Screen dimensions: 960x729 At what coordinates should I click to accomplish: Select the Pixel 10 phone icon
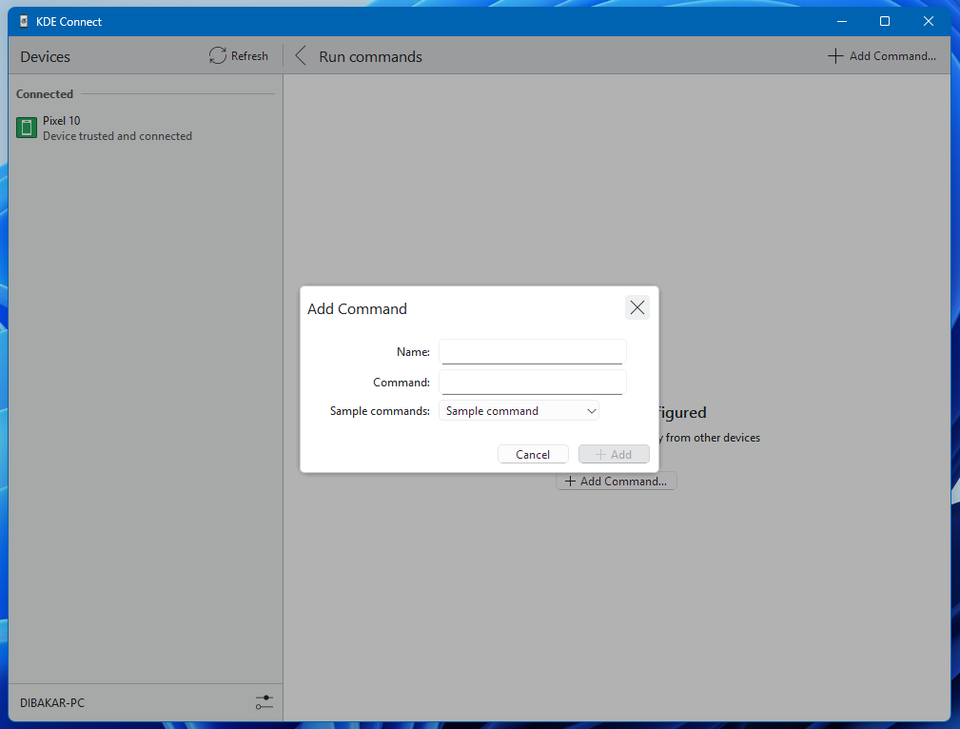(x=25, y=127)
